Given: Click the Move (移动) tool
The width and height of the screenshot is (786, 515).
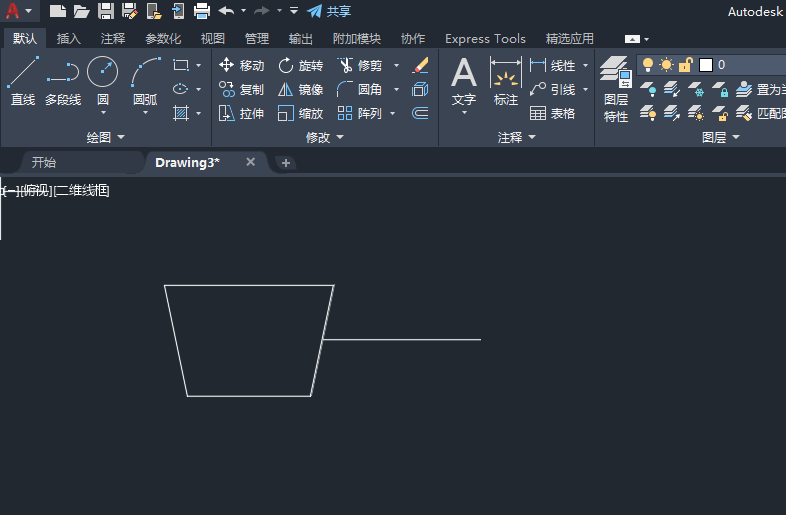Looking at the screenshot, I should [241, 65].
